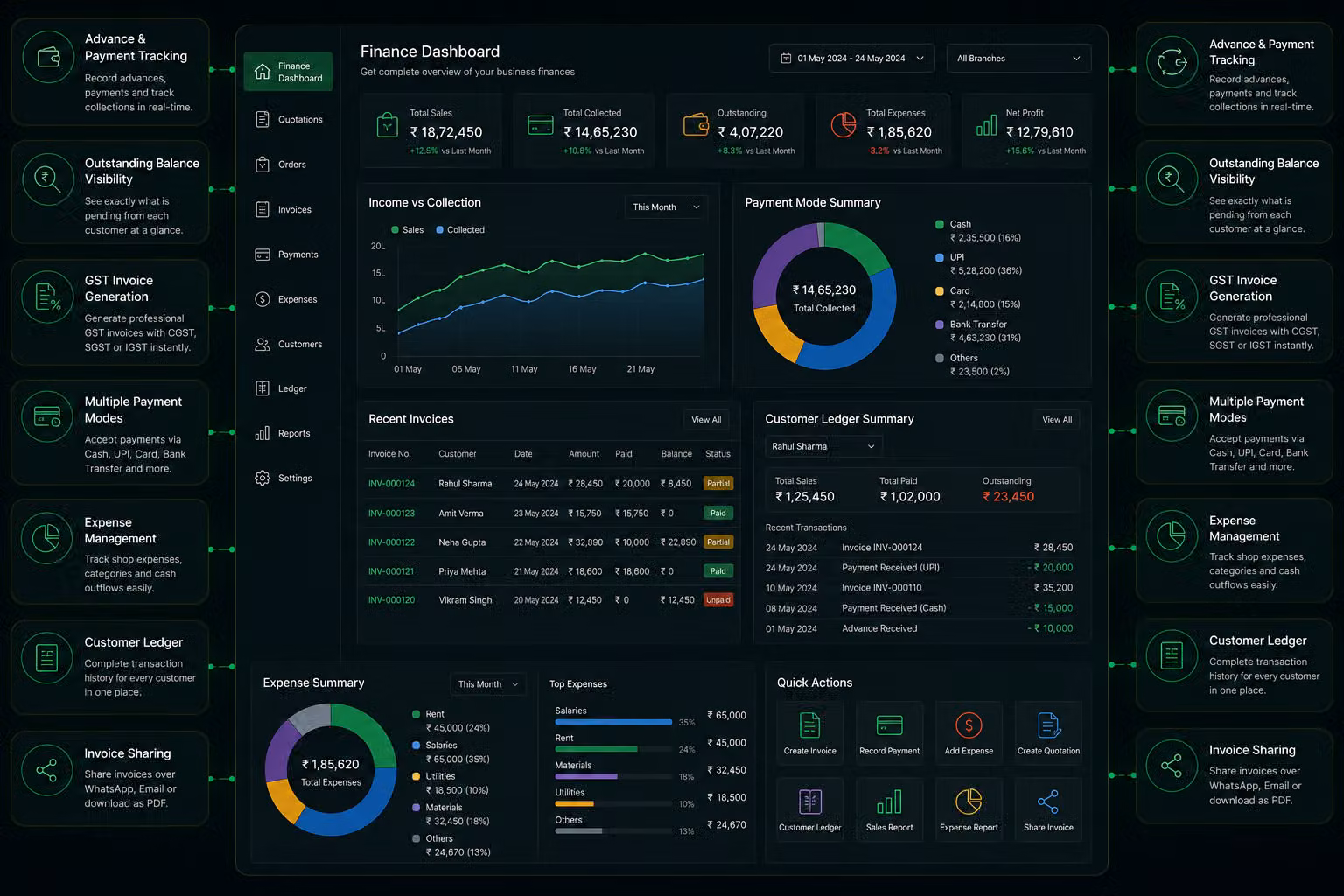Click the Outstanding amount ₹ 23,450
Image resolution: width=1344 pixels, height=896 pixels.
coord(1008,497)
